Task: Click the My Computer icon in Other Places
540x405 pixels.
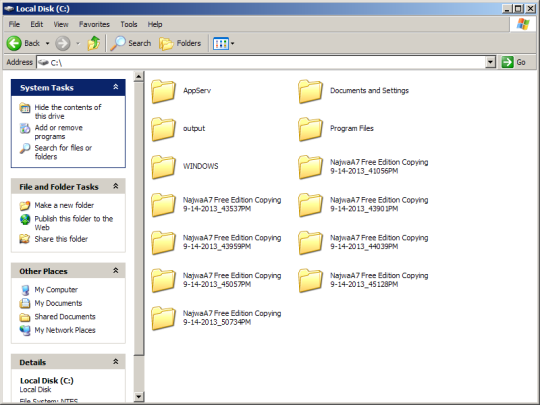Action: click(x=25, y=290)
